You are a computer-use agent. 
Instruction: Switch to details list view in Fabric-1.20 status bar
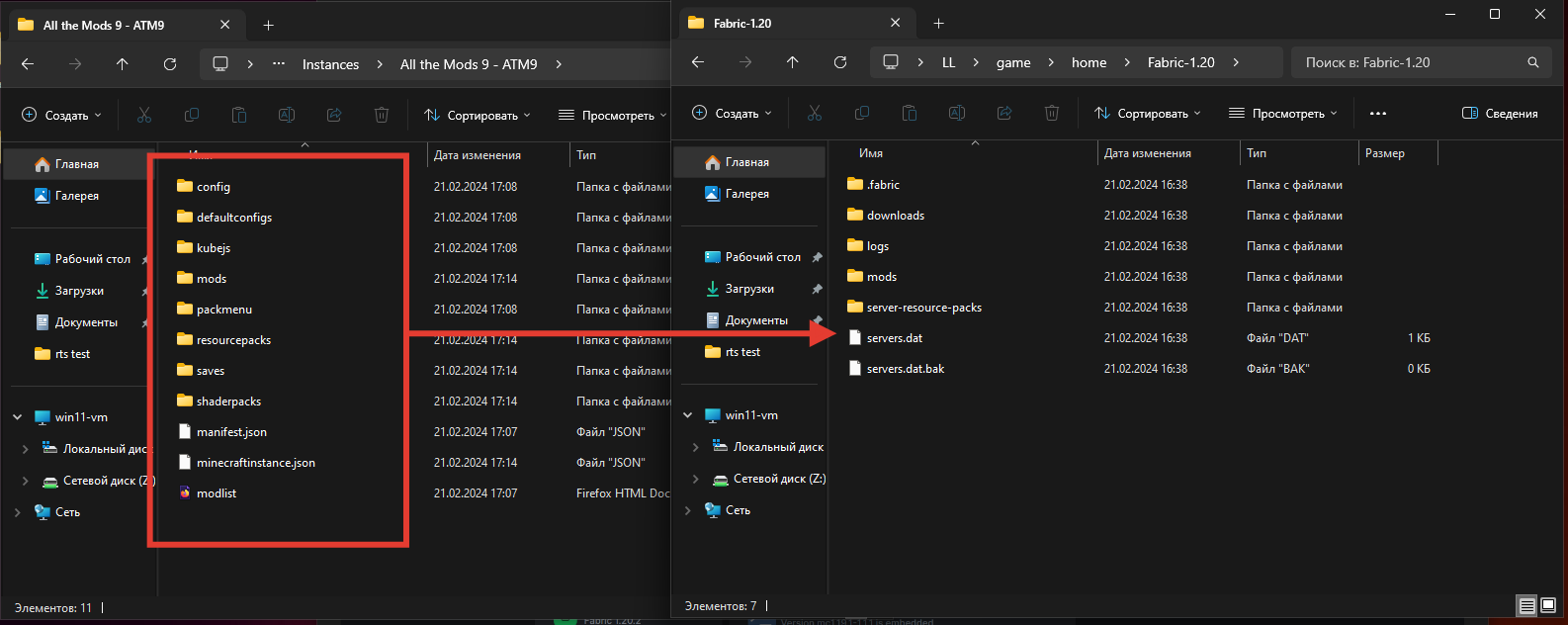click(x=1527, y=605)
